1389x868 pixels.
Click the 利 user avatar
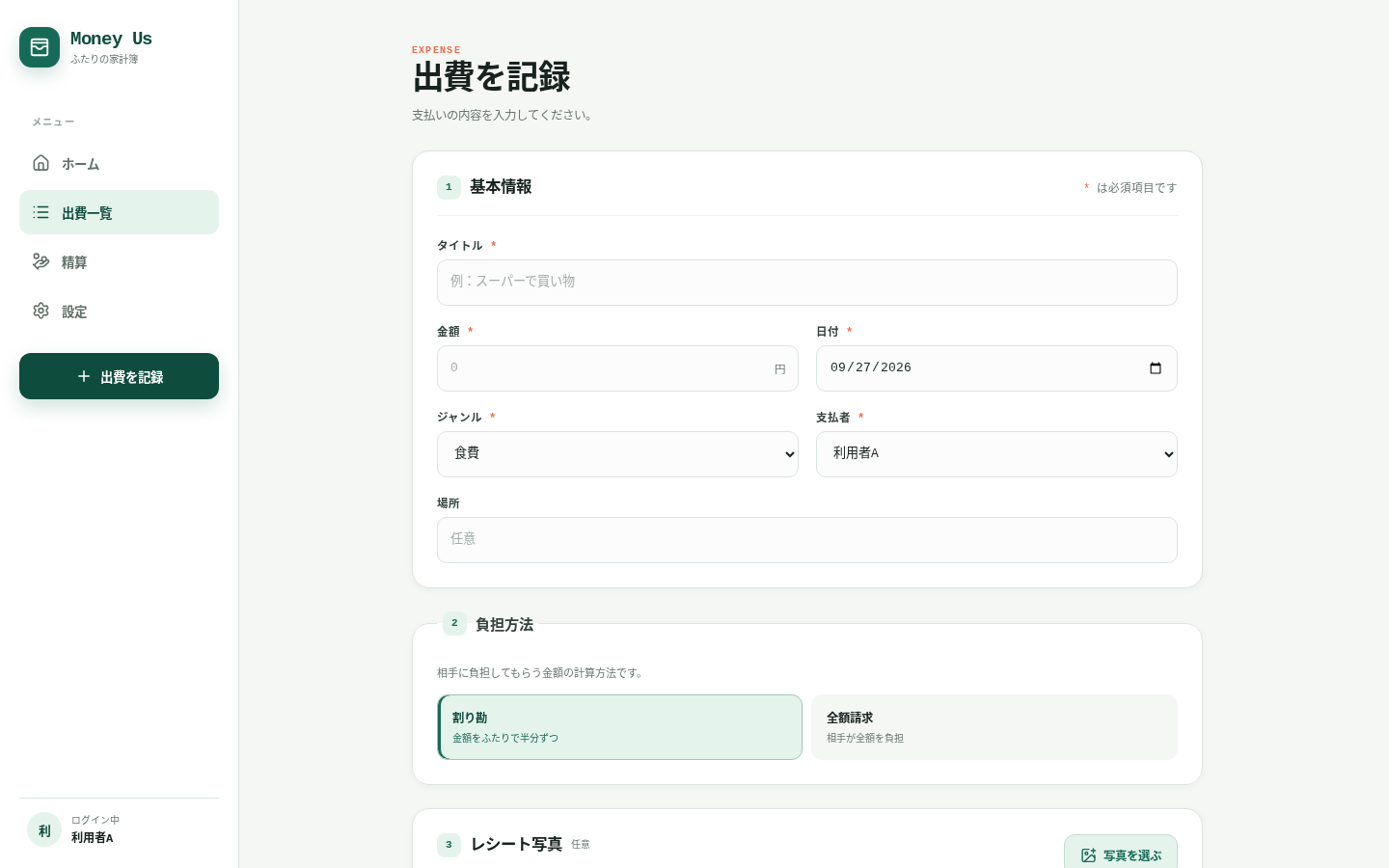44,829
